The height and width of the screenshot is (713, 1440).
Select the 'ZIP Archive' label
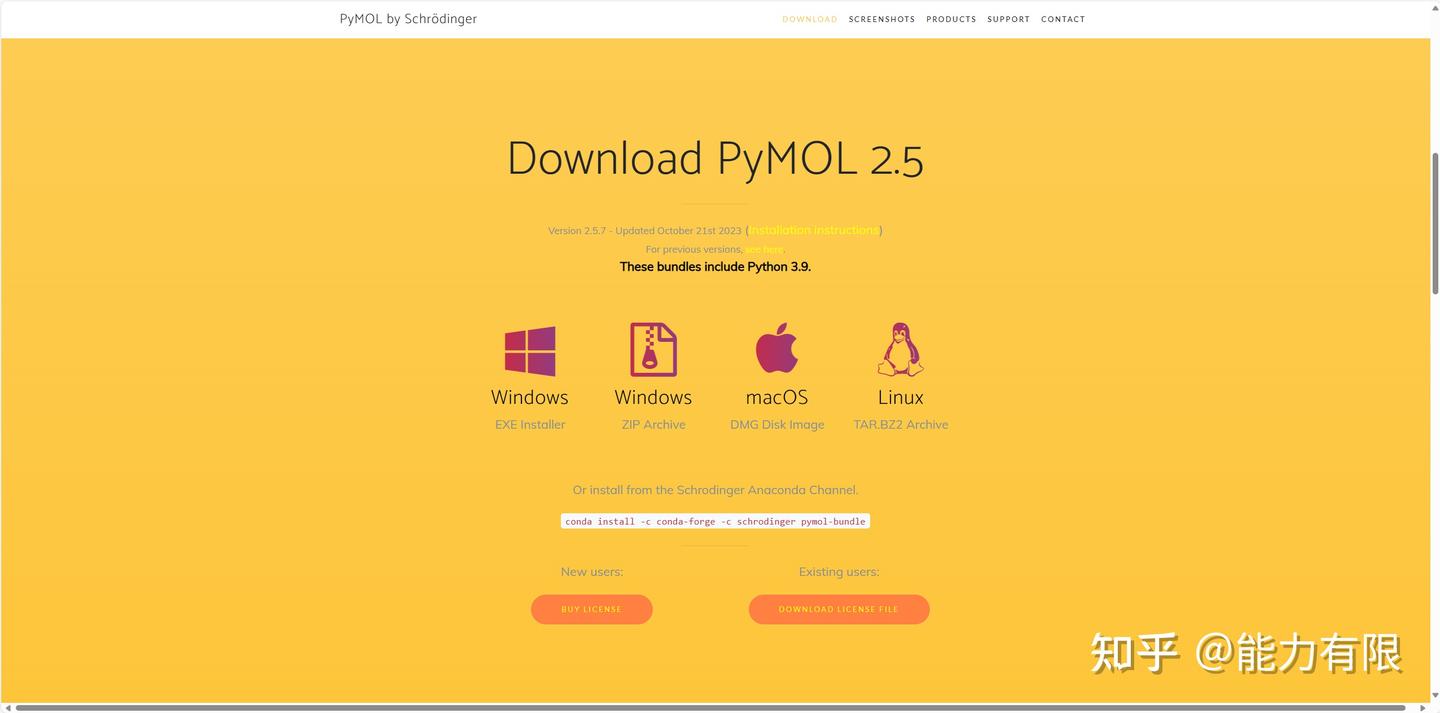653,424
